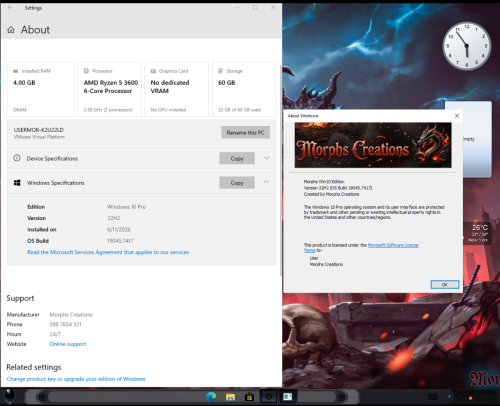Image resolution: width=500 pixels, height=406 pixels.
Task: Expand Device Specifications chevron
Action: point(267,158)
